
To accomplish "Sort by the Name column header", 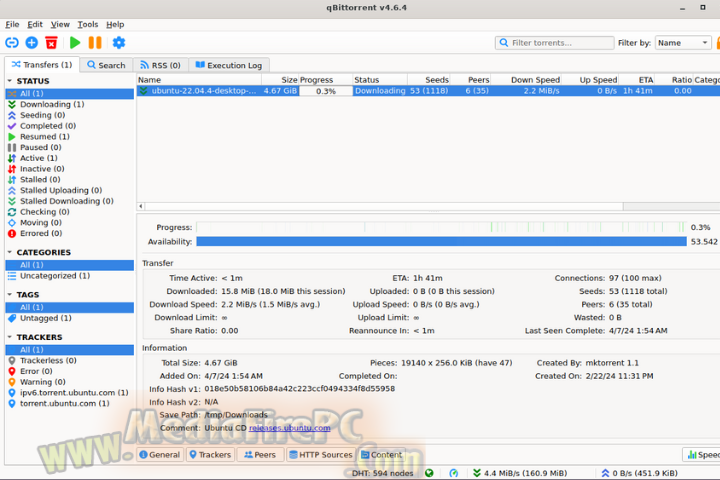I will [199, 80].
